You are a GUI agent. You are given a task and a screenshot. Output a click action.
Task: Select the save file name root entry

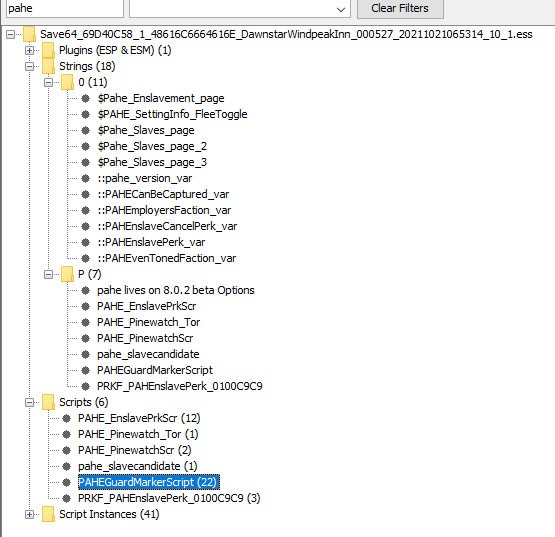tap(286, 34)
